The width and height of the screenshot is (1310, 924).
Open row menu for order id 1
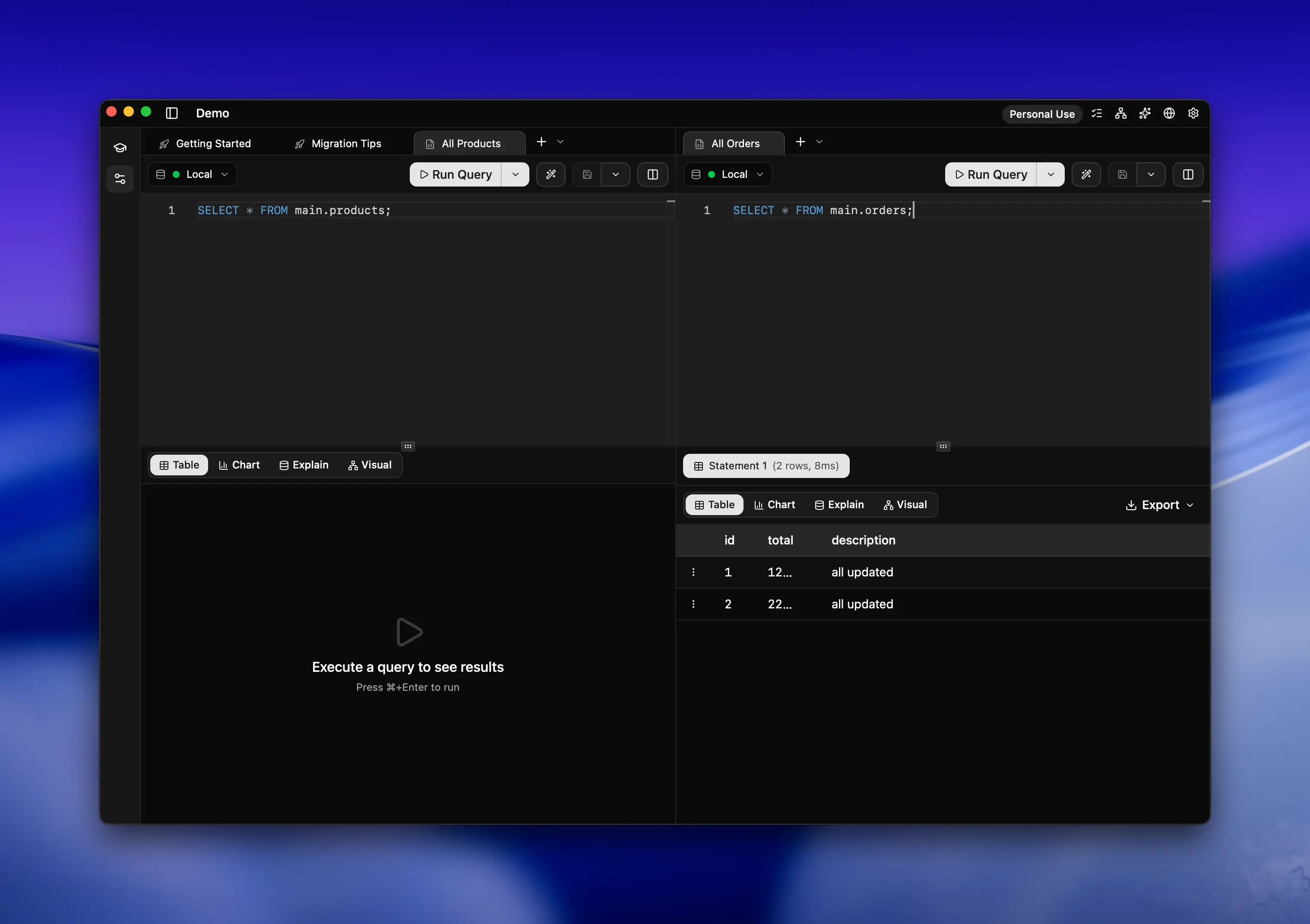pos(693,573)
